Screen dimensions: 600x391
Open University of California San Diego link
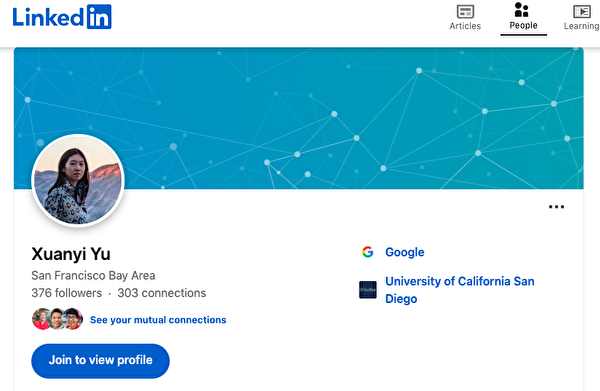tap(460, 290)
